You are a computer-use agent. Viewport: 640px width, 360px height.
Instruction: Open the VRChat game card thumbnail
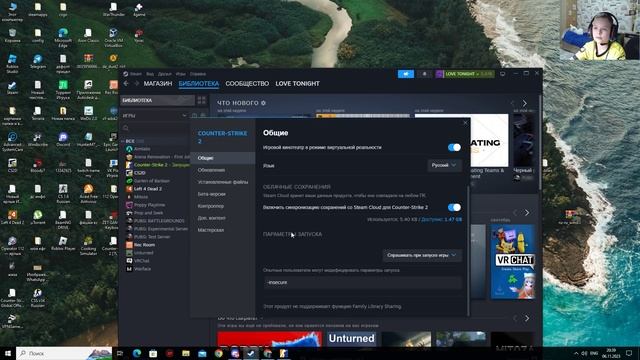click(x=513, y=261)
